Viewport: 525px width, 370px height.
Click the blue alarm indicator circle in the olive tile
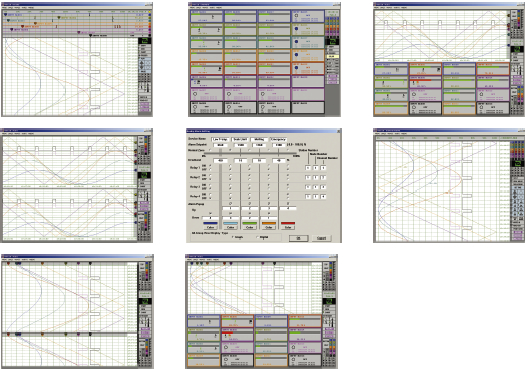point(296,29)
